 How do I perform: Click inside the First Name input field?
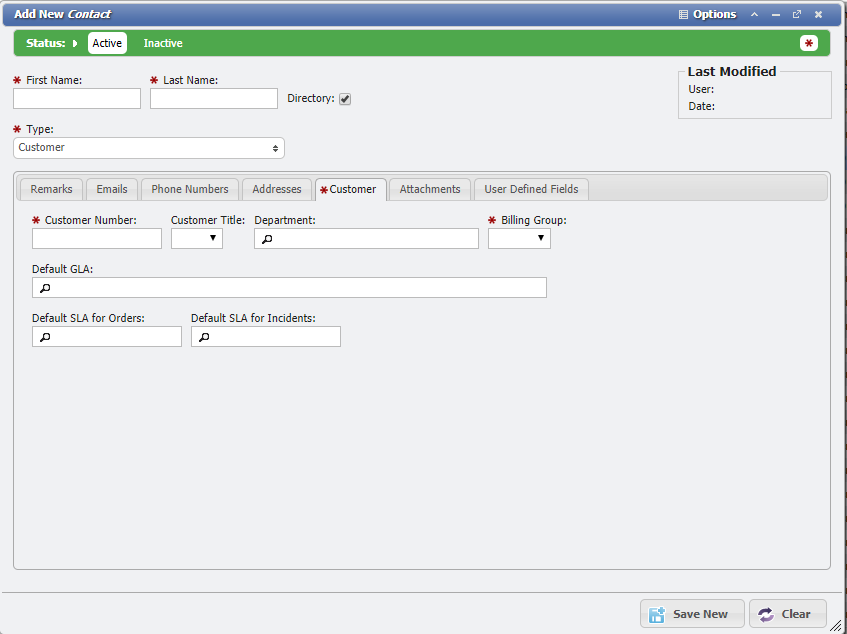76,98
